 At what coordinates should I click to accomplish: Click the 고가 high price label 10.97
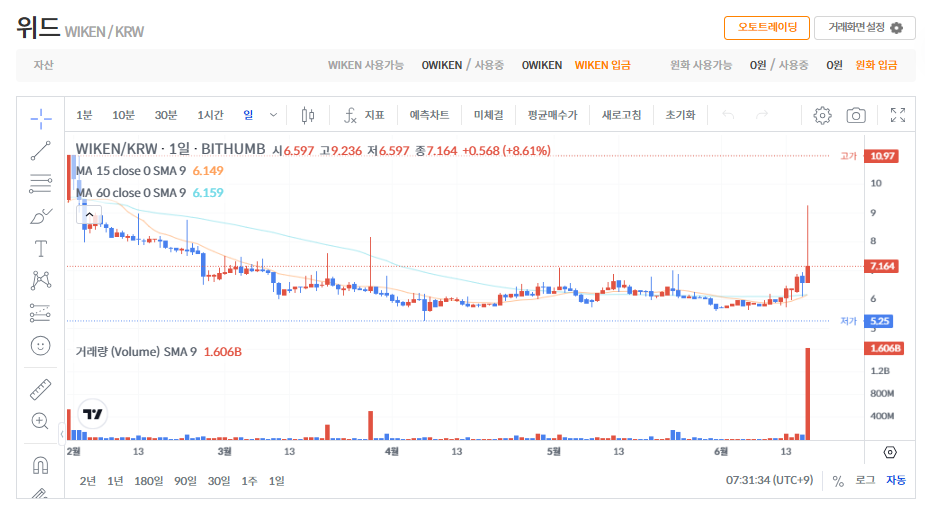(x=882, y=156)
